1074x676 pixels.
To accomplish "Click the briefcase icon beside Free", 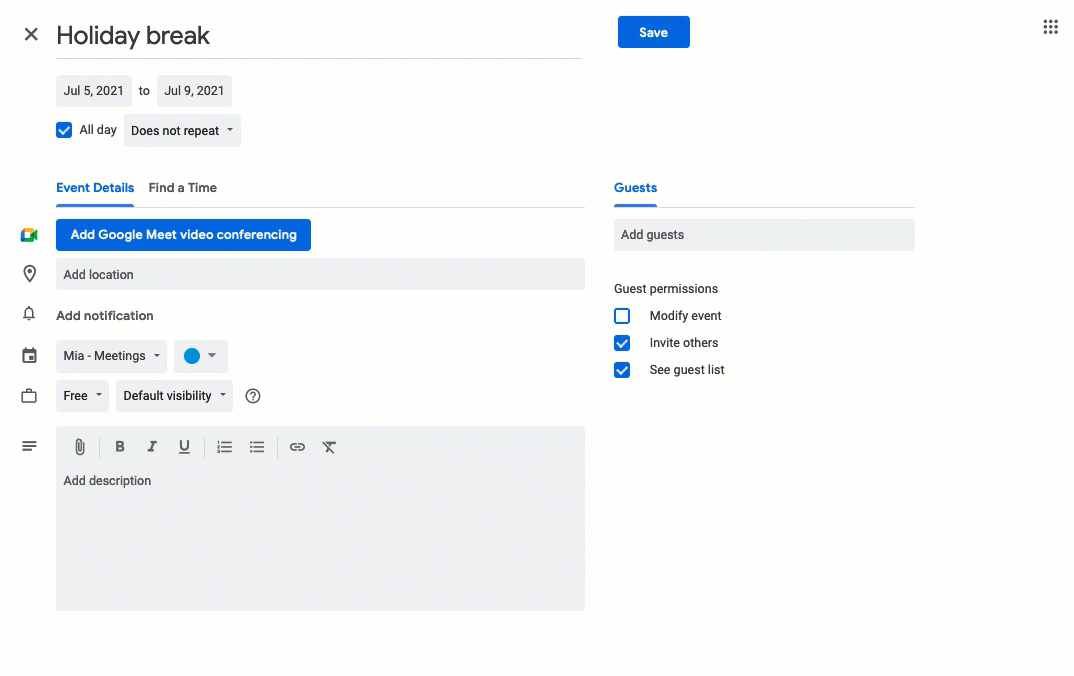I will point(29,396).
